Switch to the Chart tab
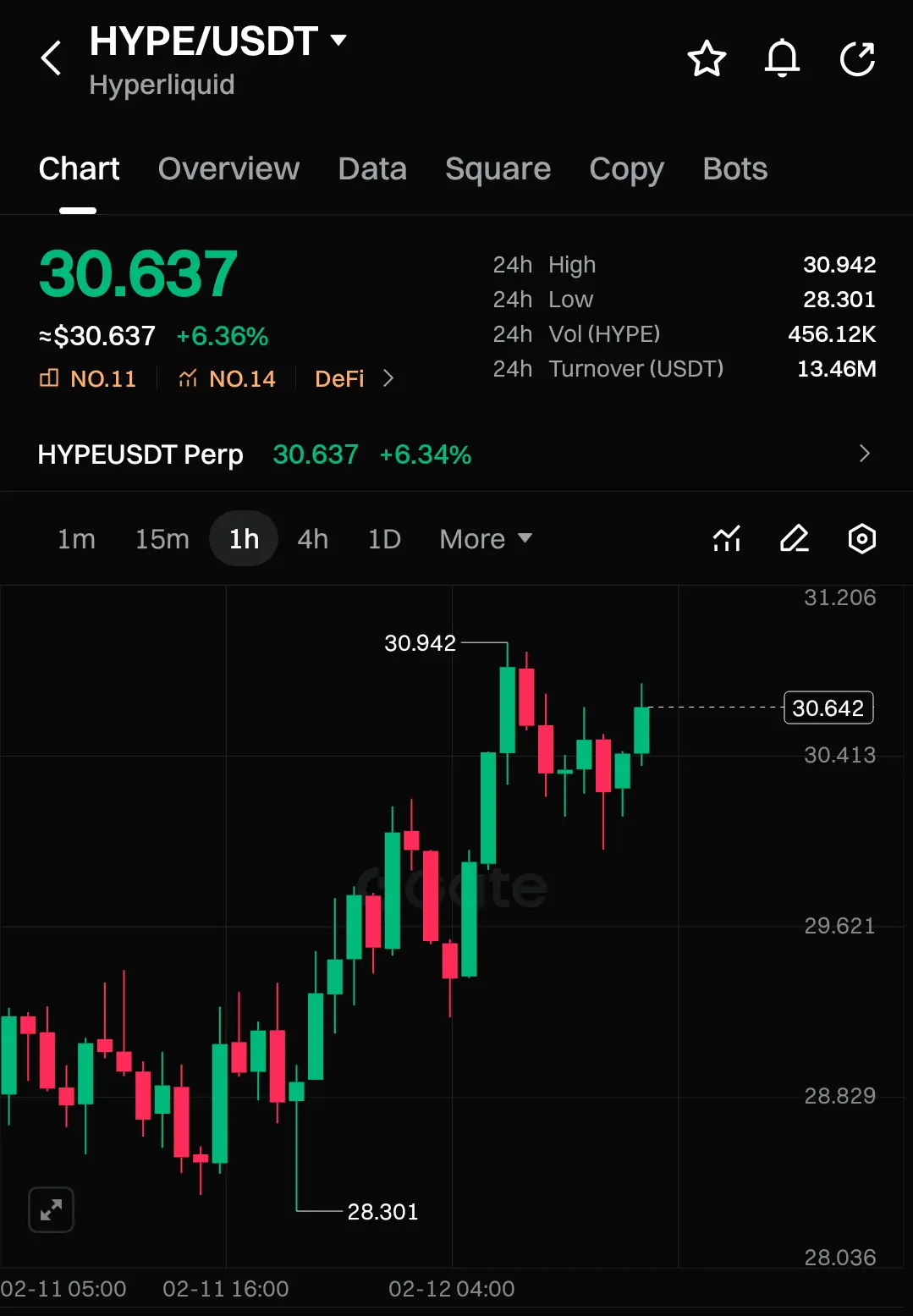This screenshot has width=913, height=1316. pos(80,169)
